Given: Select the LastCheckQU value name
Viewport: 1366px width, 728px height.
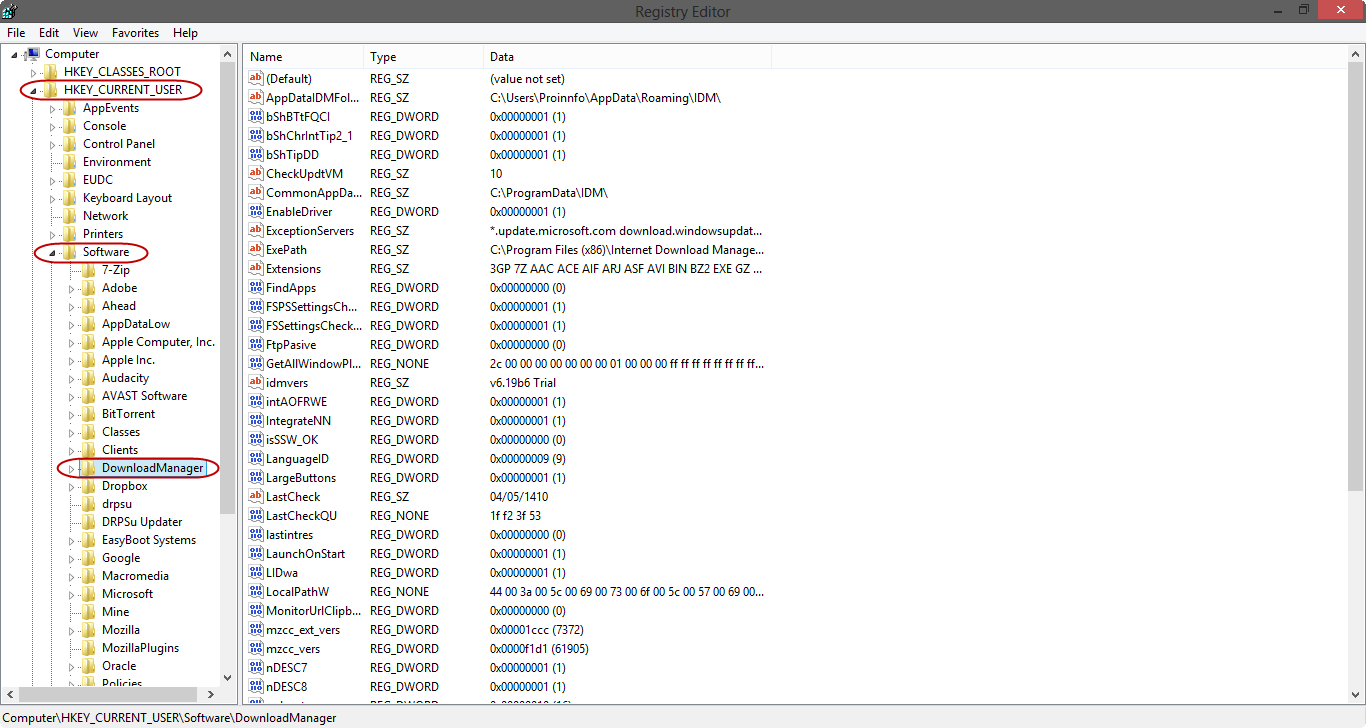Looking at the screenshot, I should pyautogui.click(x=301, y=515).
